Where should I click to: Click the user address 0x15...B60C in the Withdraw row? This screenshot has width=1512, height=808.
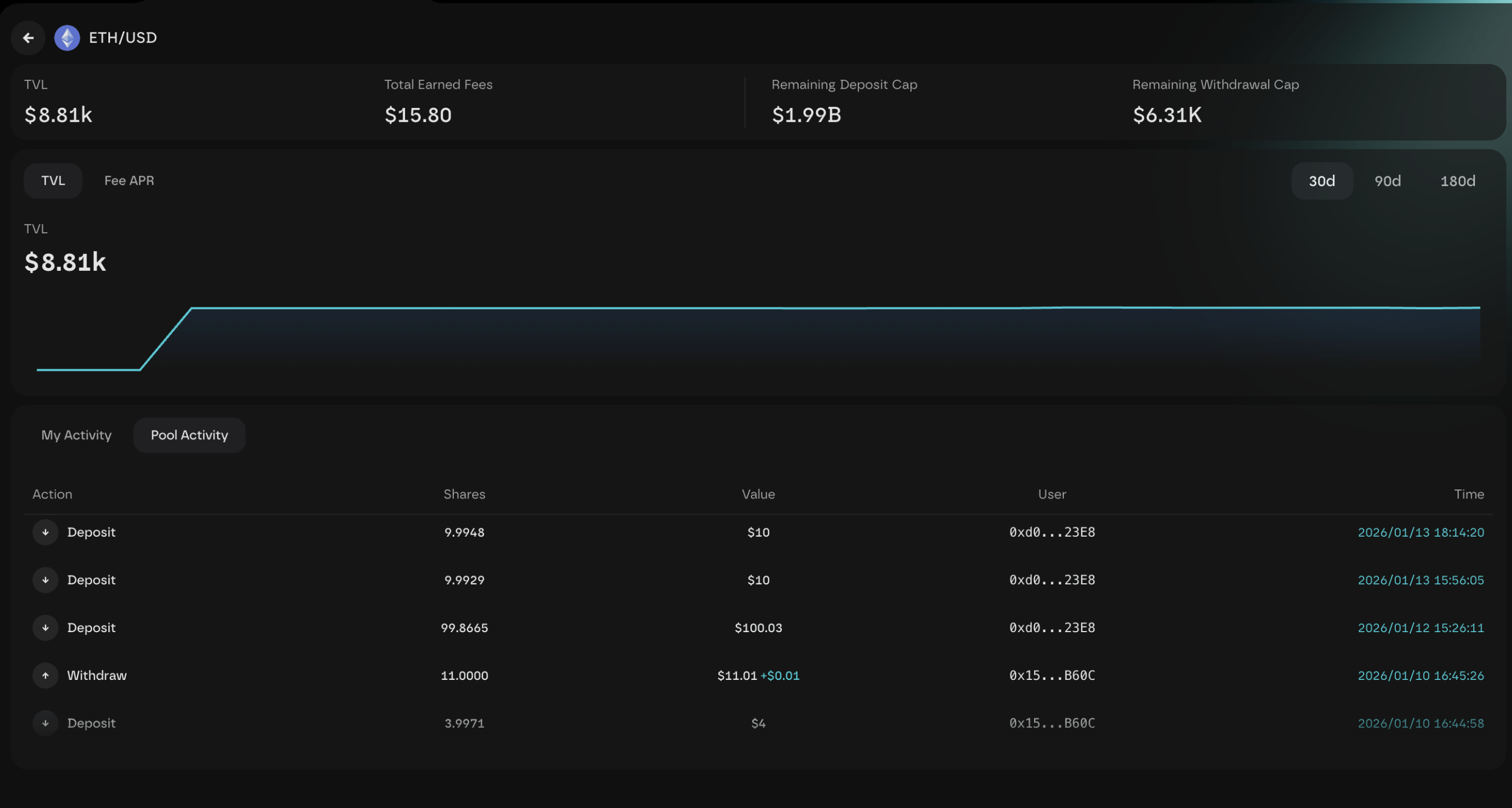(x=1052, y=675)
